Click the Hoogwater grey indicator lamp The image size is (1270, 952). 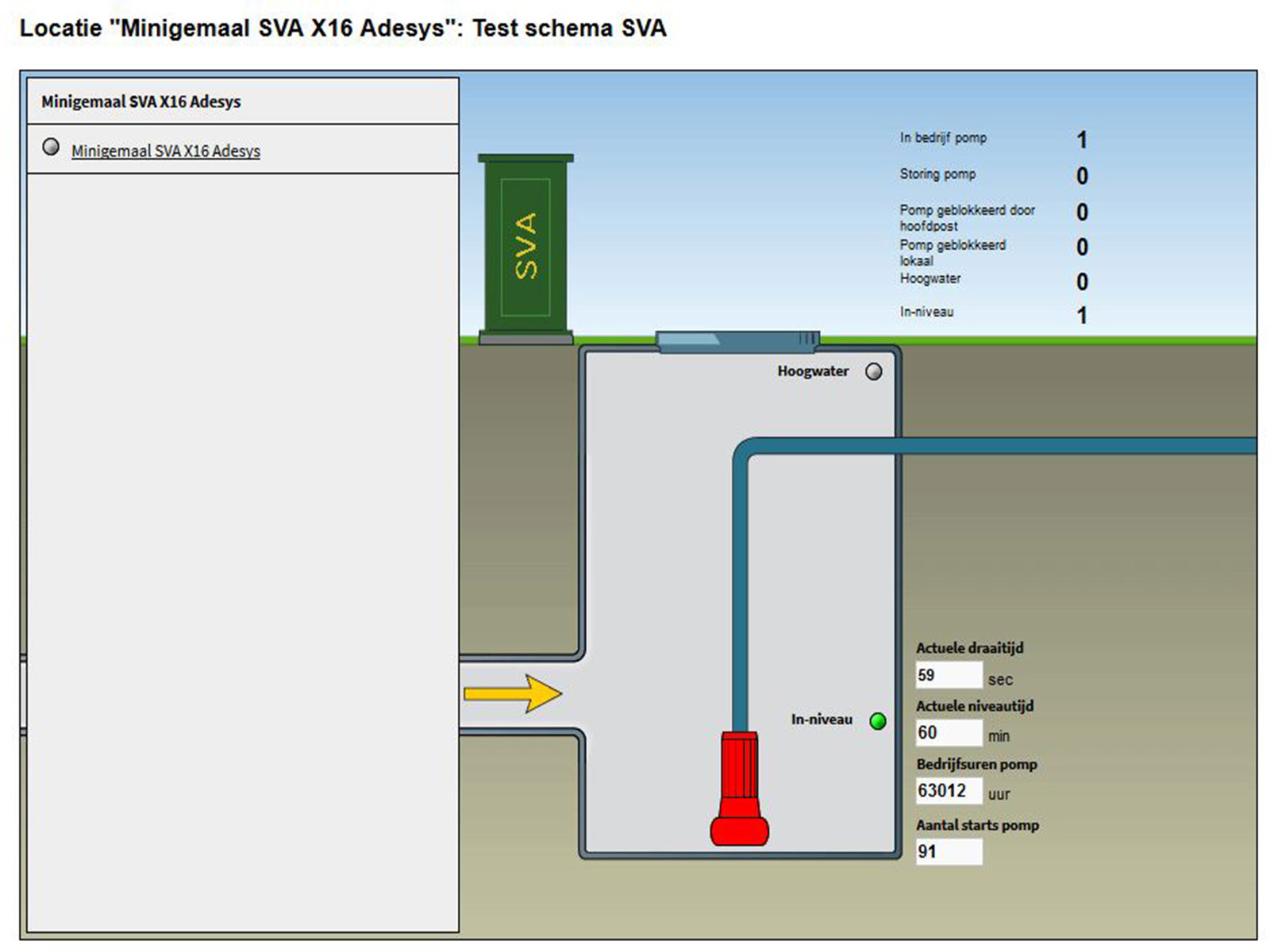pos(874,371)
